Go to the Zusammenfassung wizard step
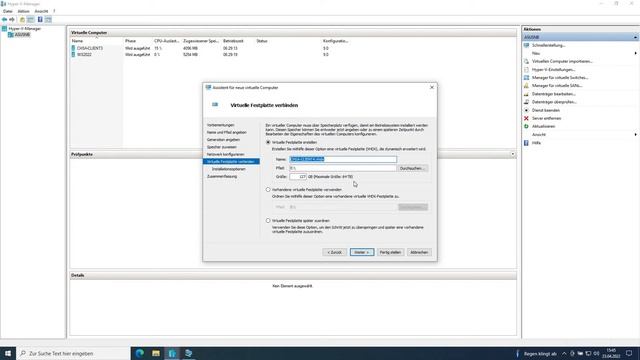 (x=222, y=176)
